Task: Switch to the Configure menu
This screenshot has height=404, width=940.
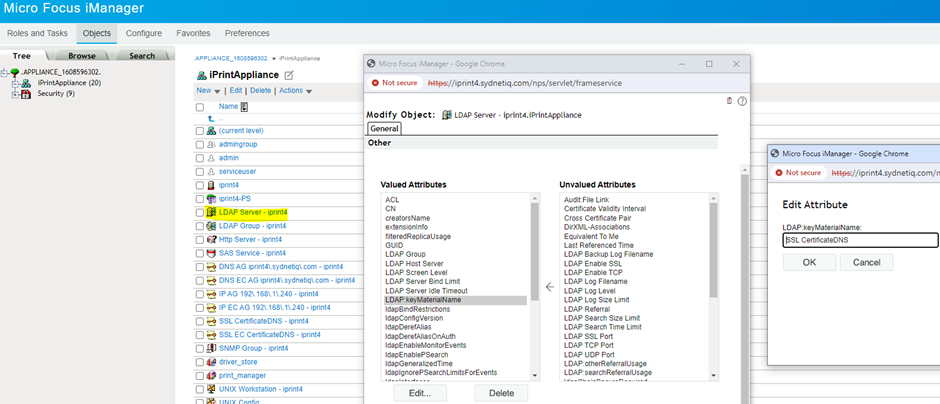Action: 144,33
